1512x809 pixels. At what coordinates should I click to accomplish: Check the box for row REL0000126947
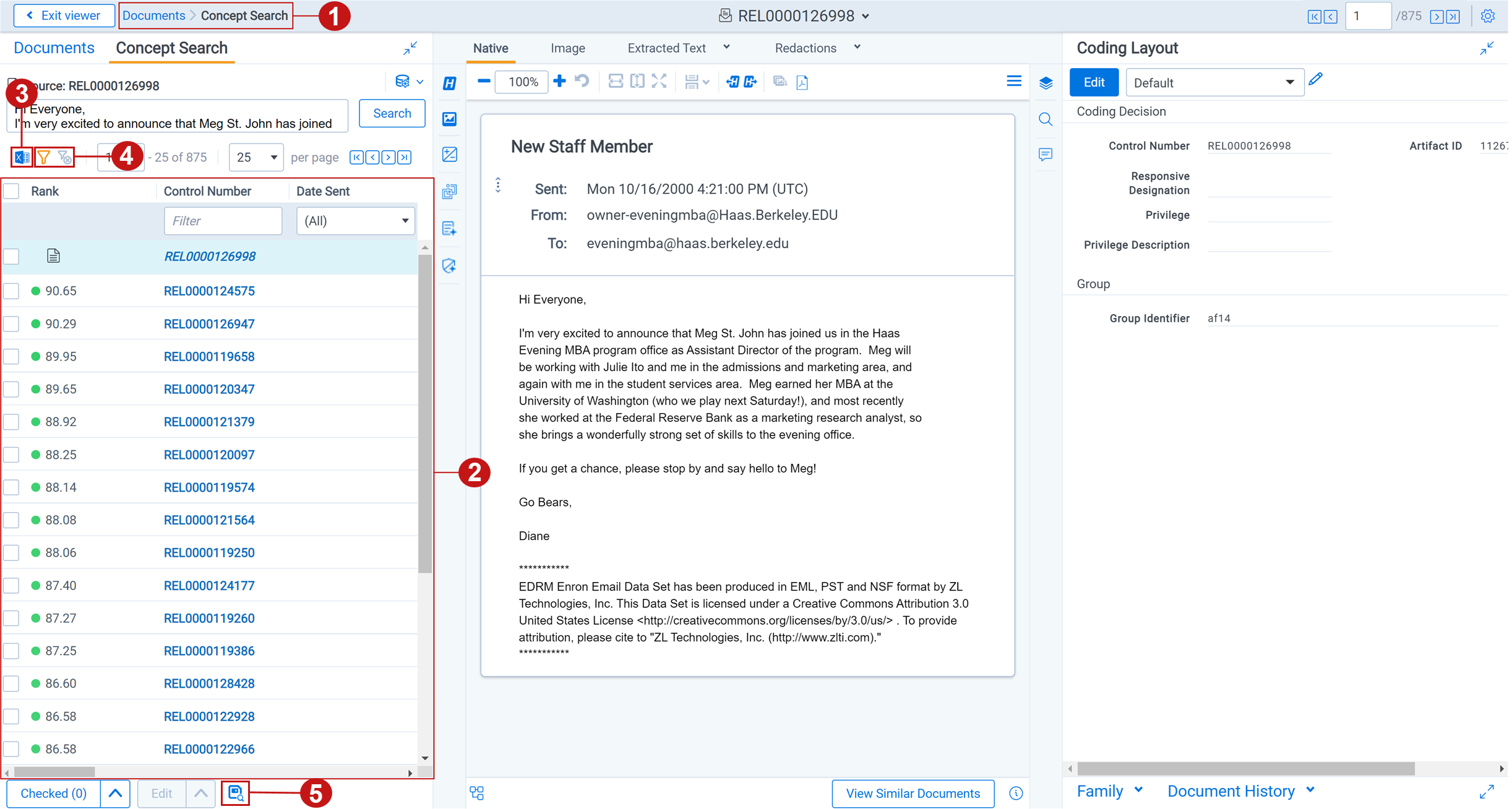click(x=12, y=324)
